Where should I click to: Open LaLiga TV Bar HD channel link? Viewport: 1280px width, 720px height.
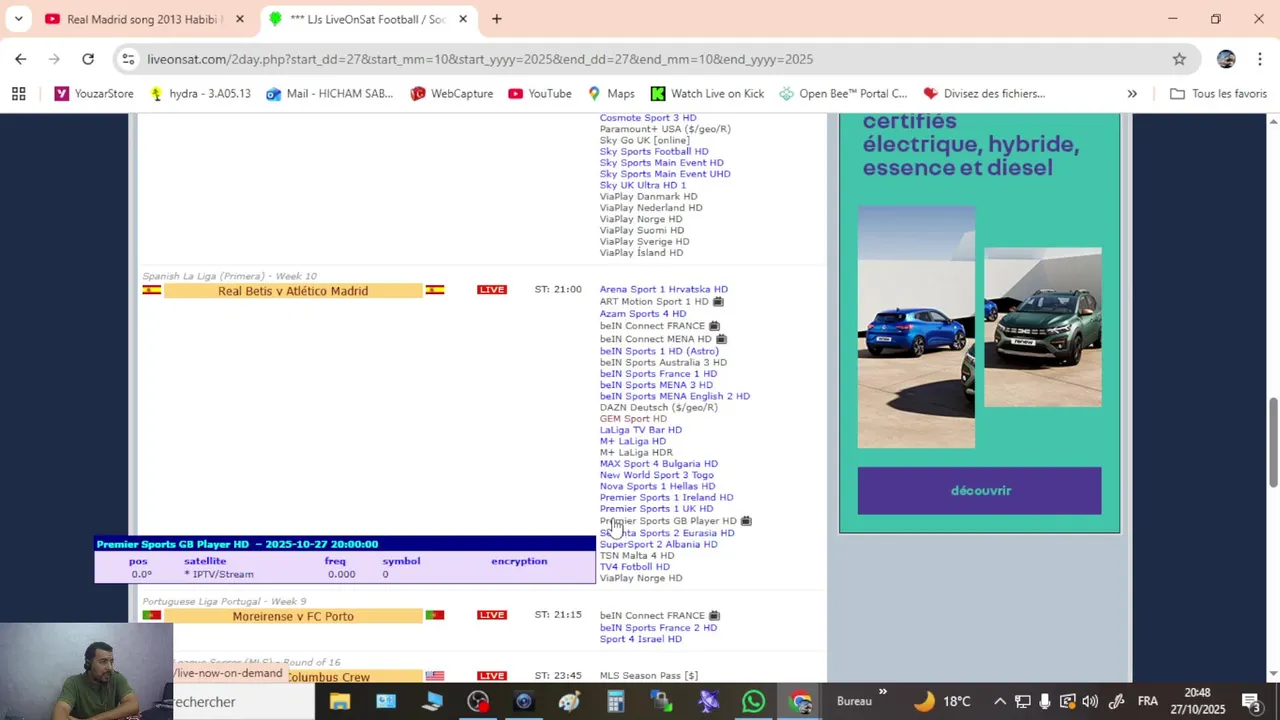pyautogui.click(x=640, y=430)
